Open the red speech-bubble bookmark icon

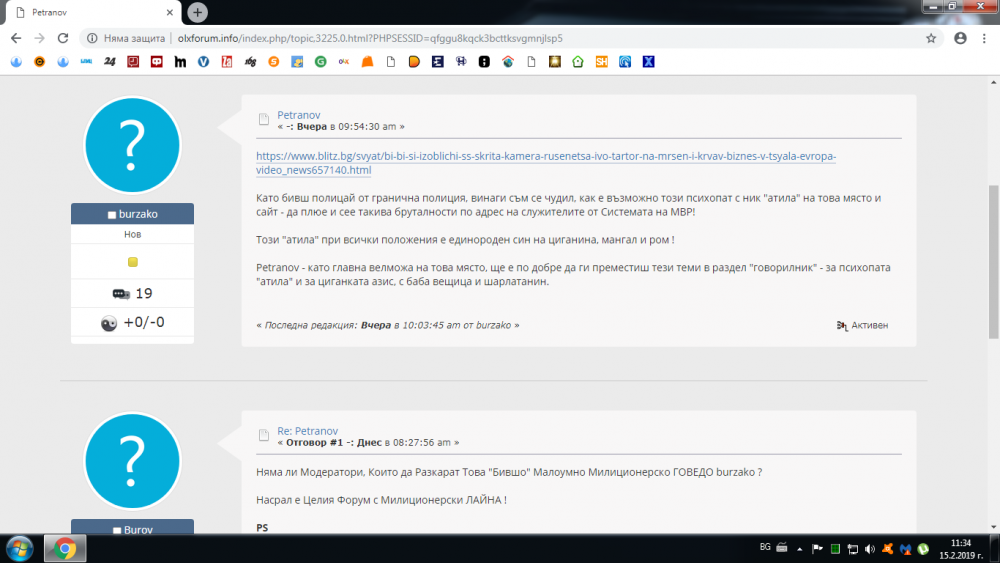click(x=156, y=62)
